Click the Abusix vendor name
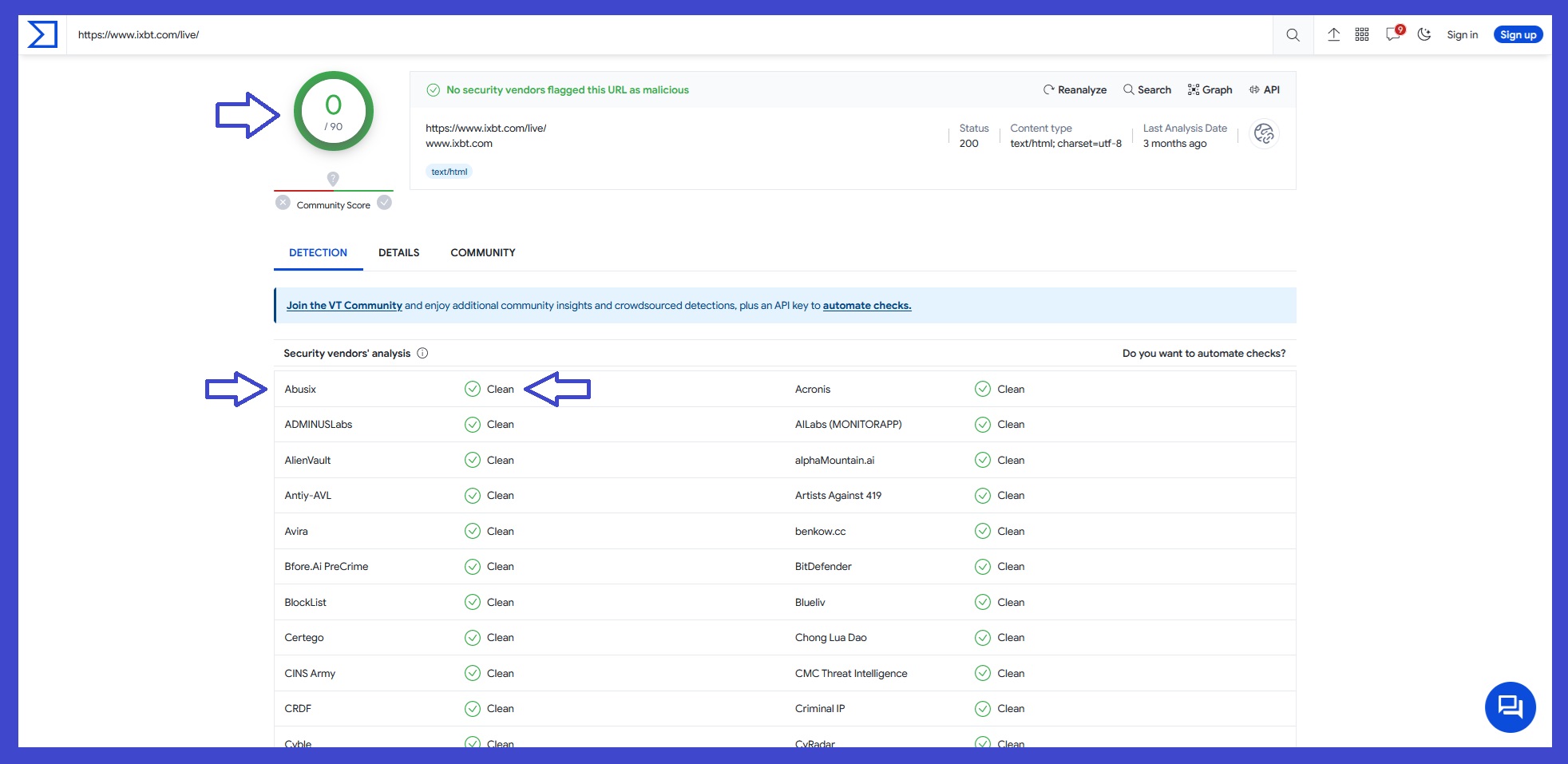This screenshot has height=764, width=1568. [x=300, y=390]
